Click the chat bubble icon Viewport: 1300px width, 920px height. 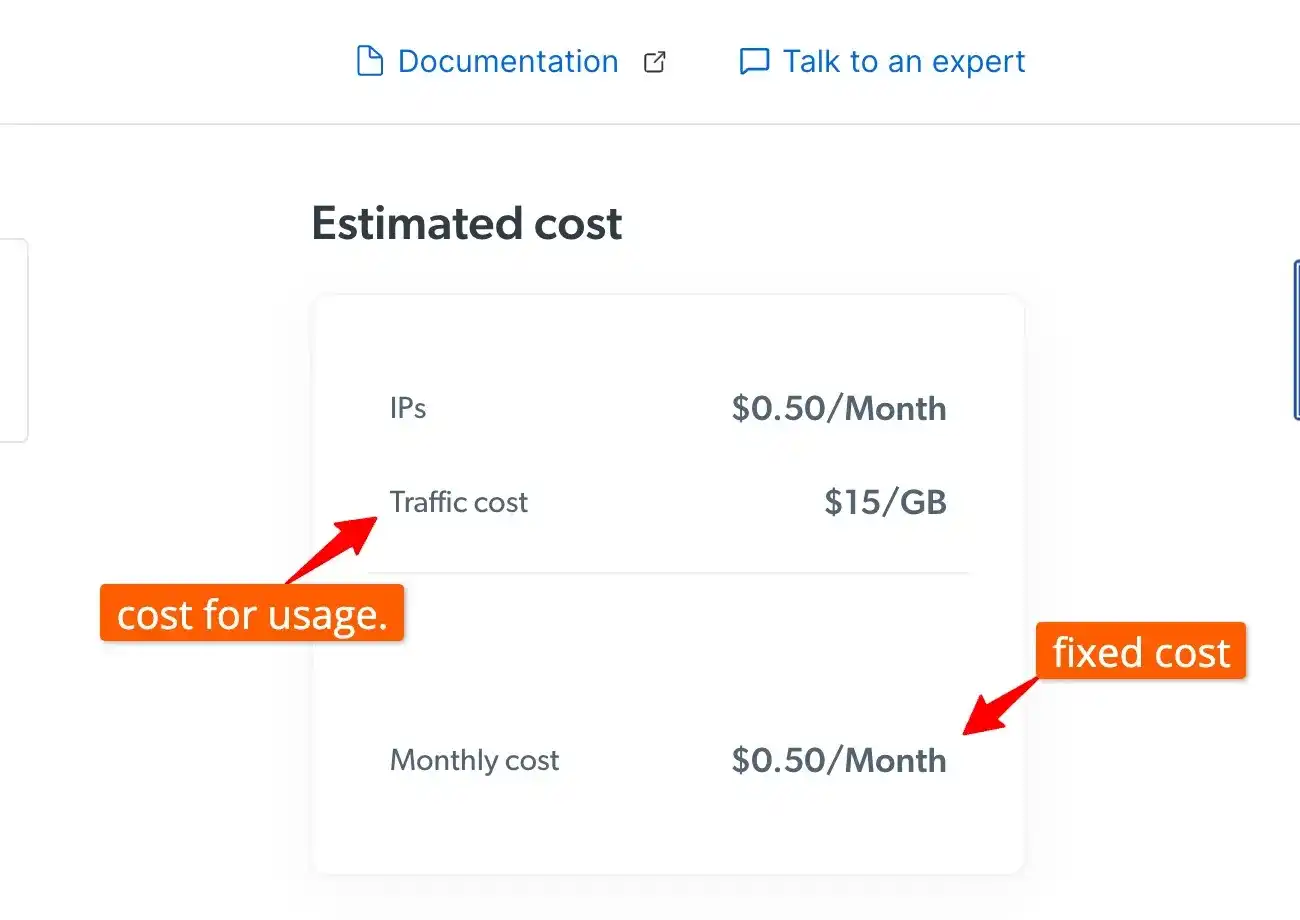[754, 62]
